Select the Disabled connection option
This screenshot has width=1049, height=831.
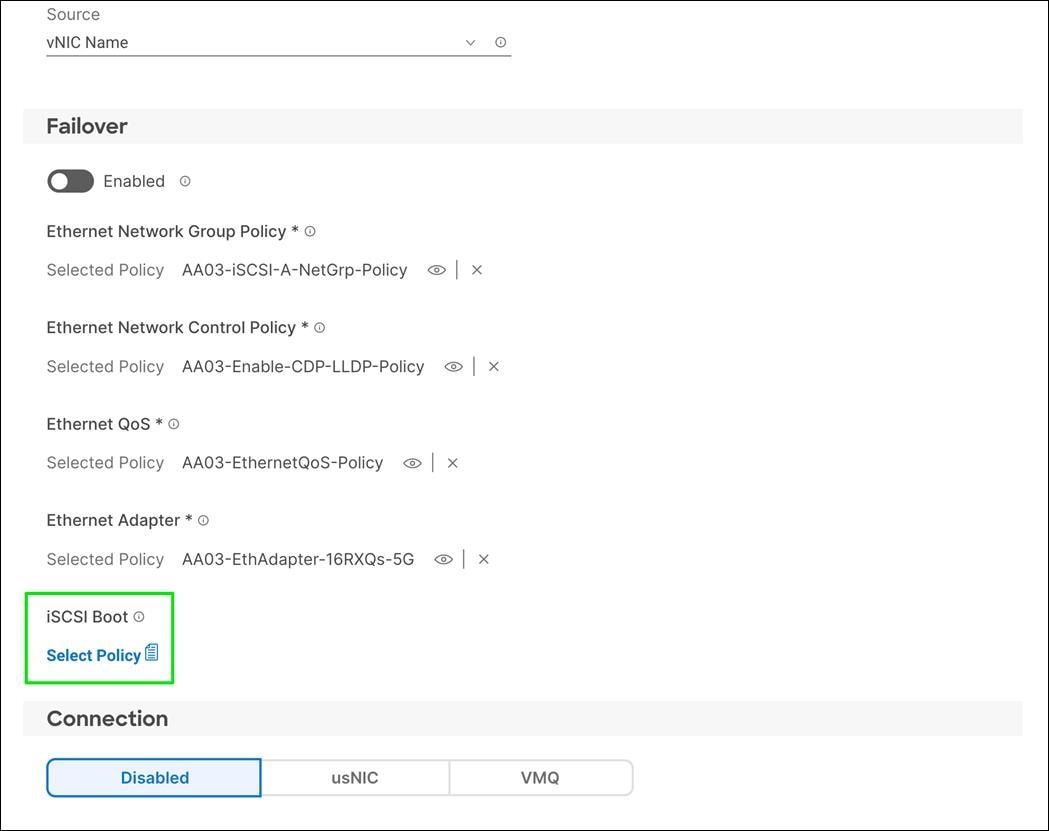[x=154, y=777]
